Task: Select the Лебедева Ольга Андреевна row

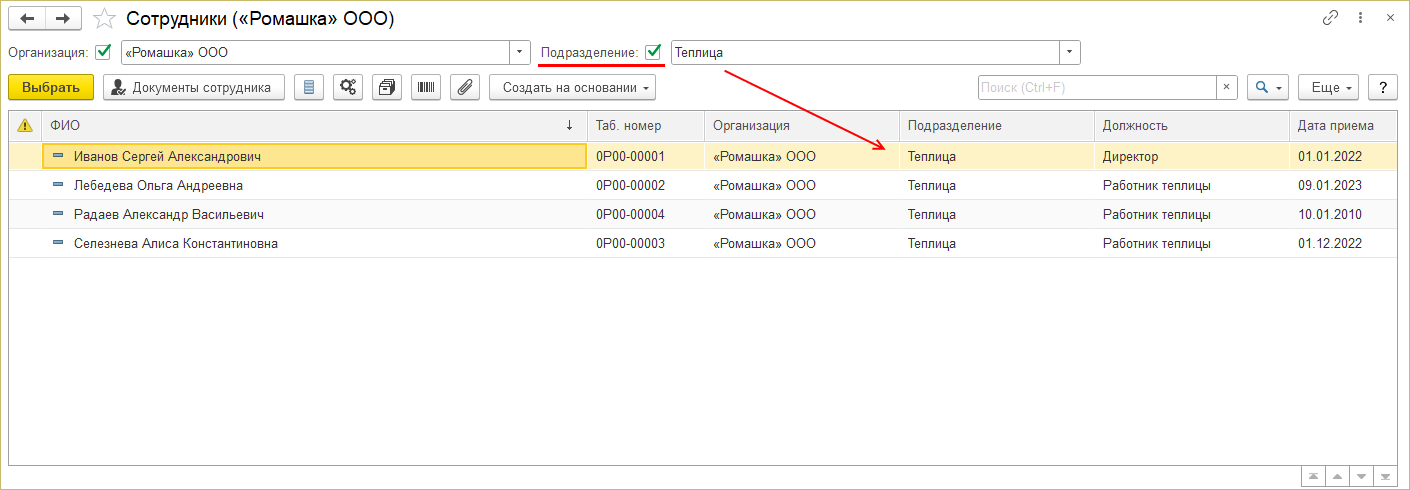Action: click(158, 186)
